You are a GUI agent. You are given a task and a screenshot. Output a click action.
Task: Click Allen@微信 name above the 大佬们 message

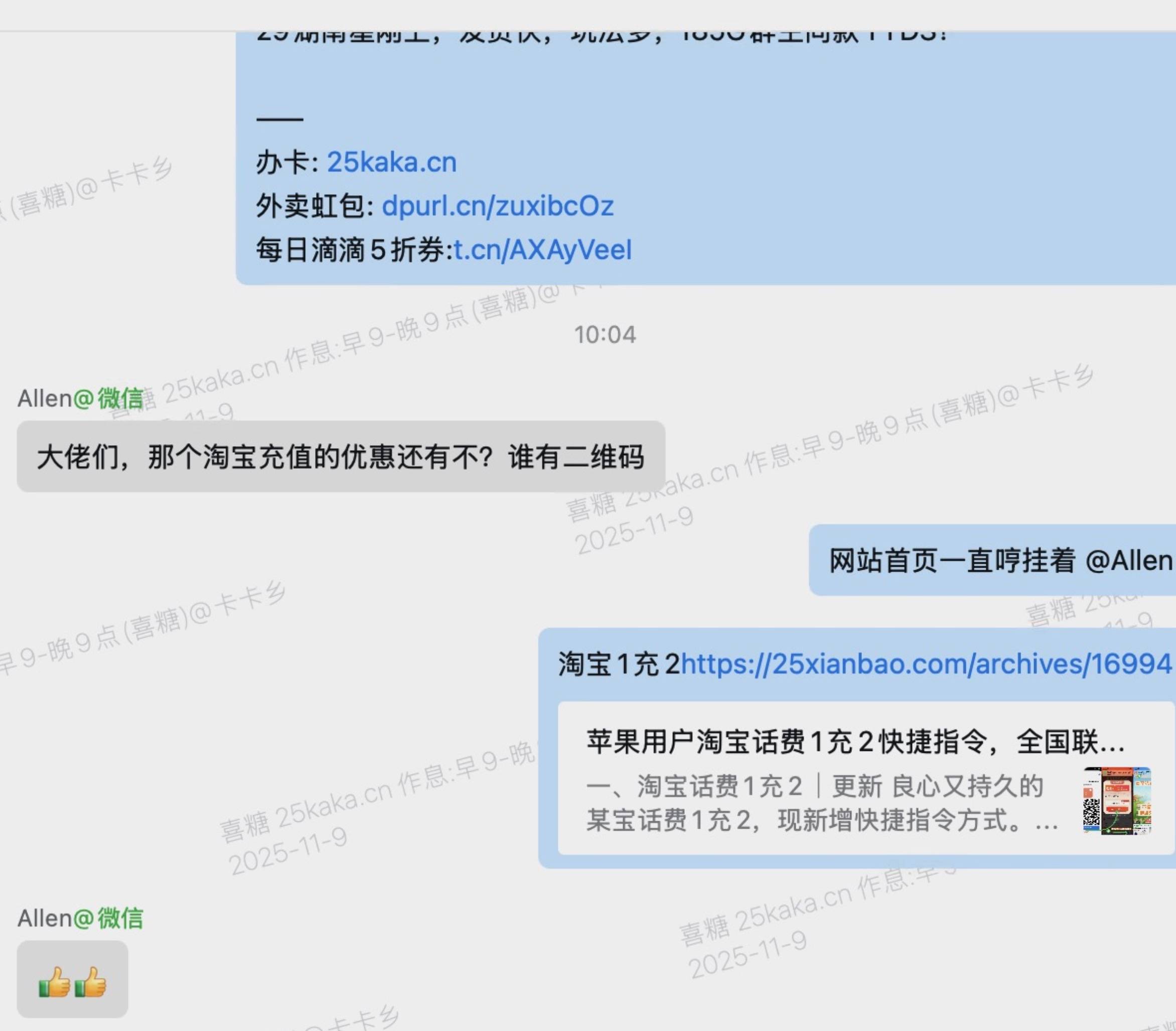[80, 398]
